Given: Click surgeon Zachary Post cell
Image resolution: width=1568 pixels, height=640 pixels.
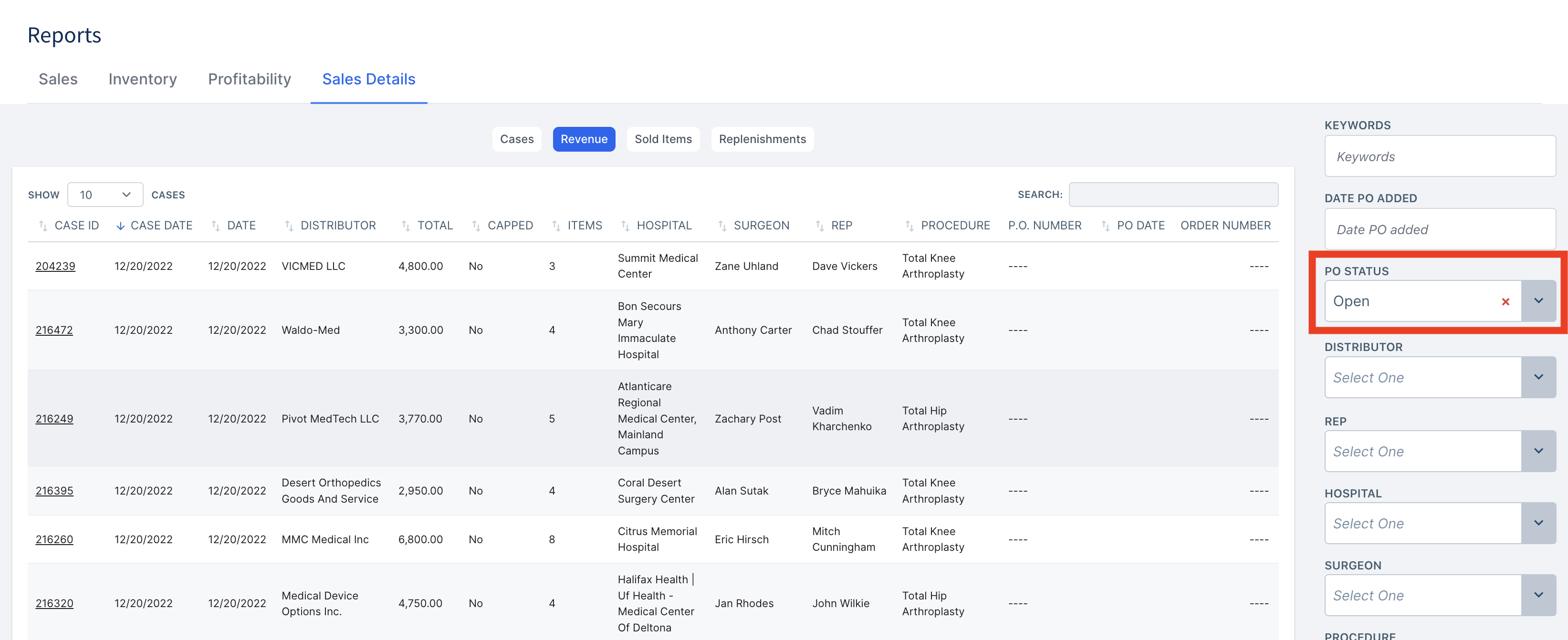Looking at the screenshot, I should (x=747, y=419).
